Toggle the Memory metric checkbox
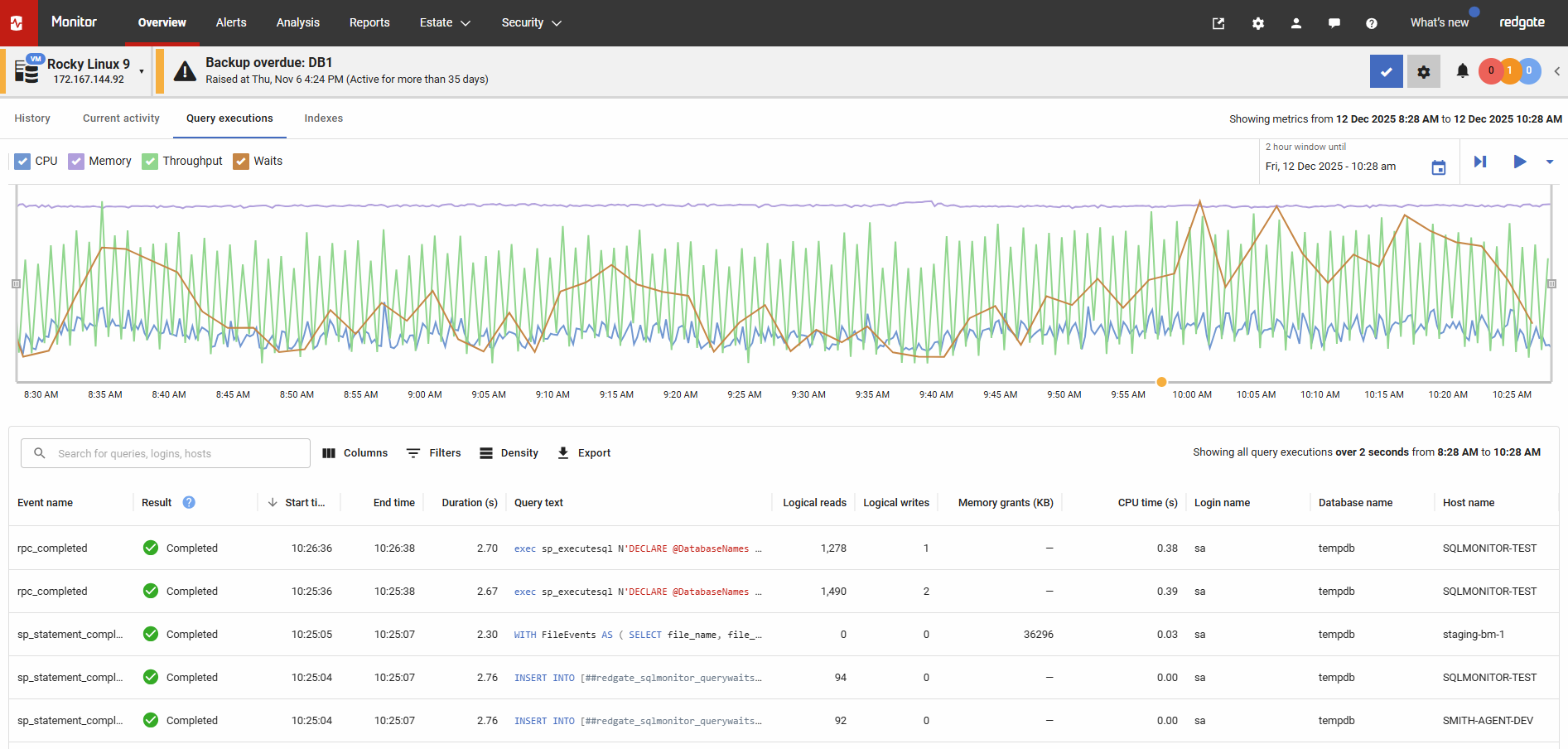The width and height of the screenshot is (1568, 749). 76,162
